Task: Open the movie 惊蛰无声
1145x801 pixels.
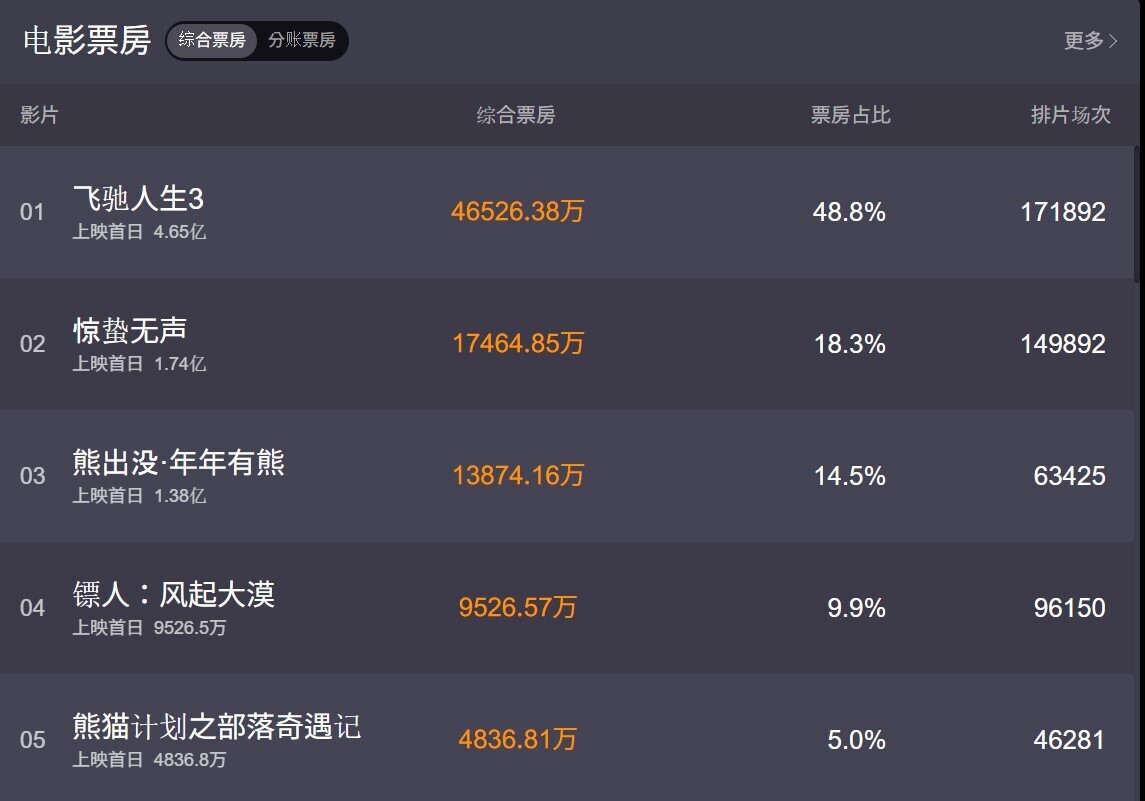Action: (x=130, y=330)
